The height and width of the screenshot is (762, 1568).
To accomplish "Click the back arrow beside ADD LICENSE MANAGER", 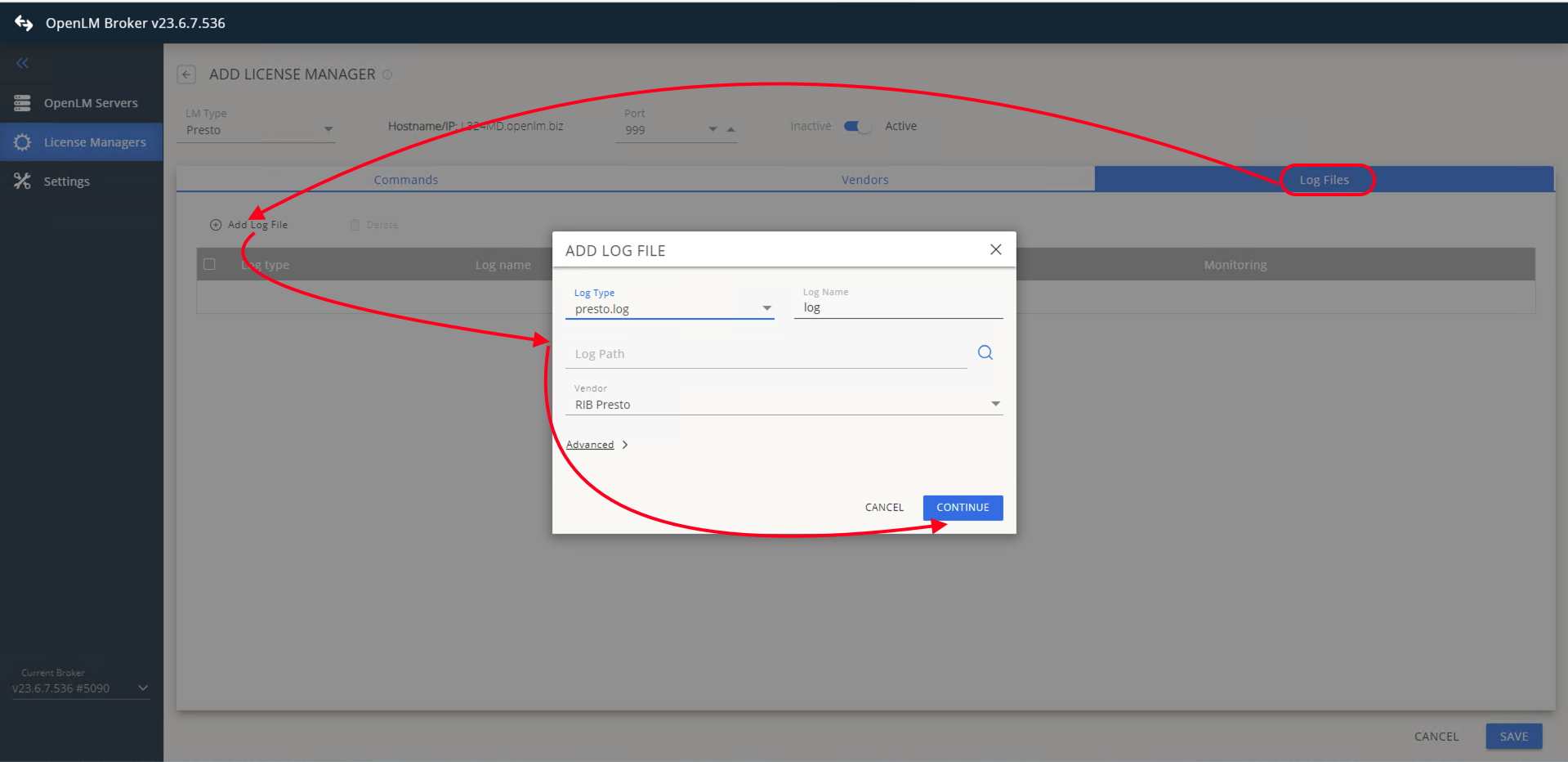I will point(186,74).
